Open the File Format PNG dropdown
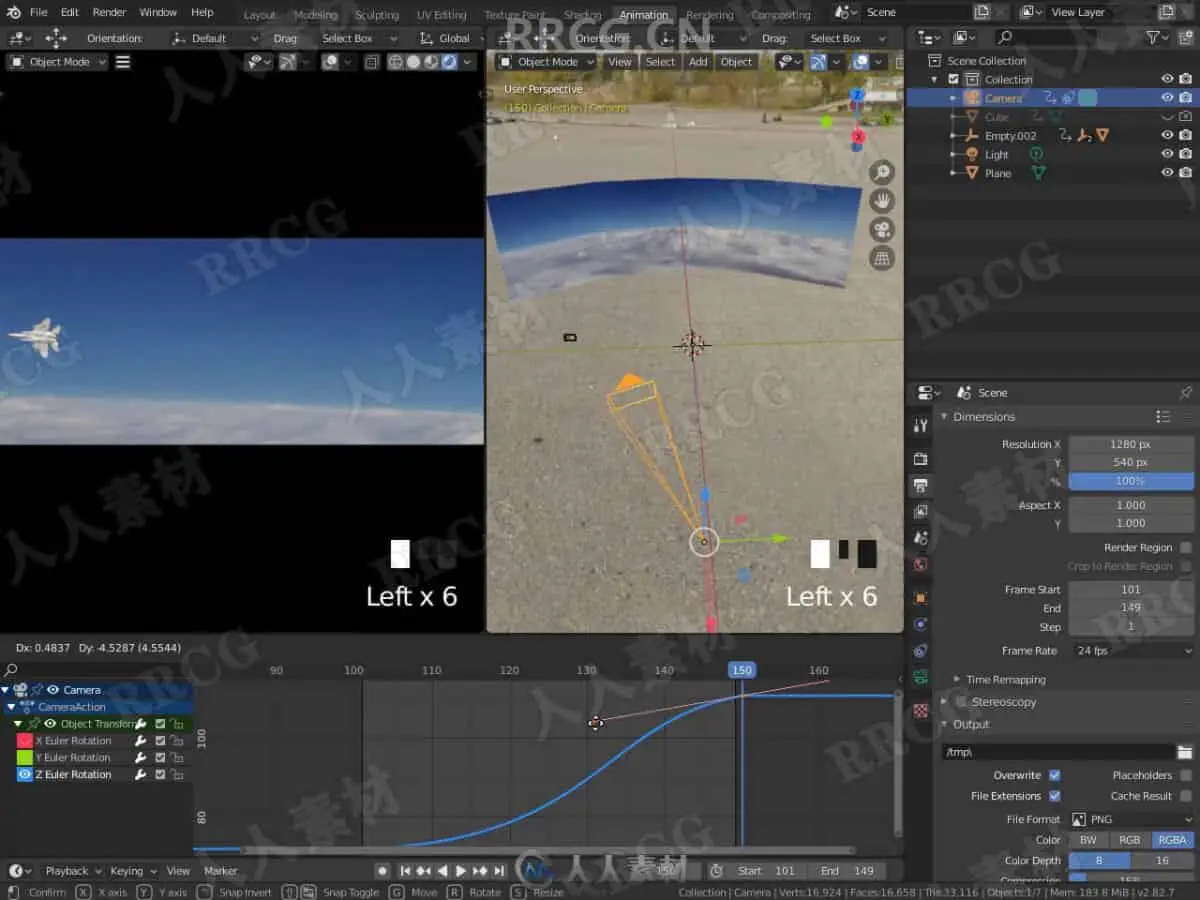Image resolution: width=1200 pixels, height=900 pixels. tap(1132, 819)
